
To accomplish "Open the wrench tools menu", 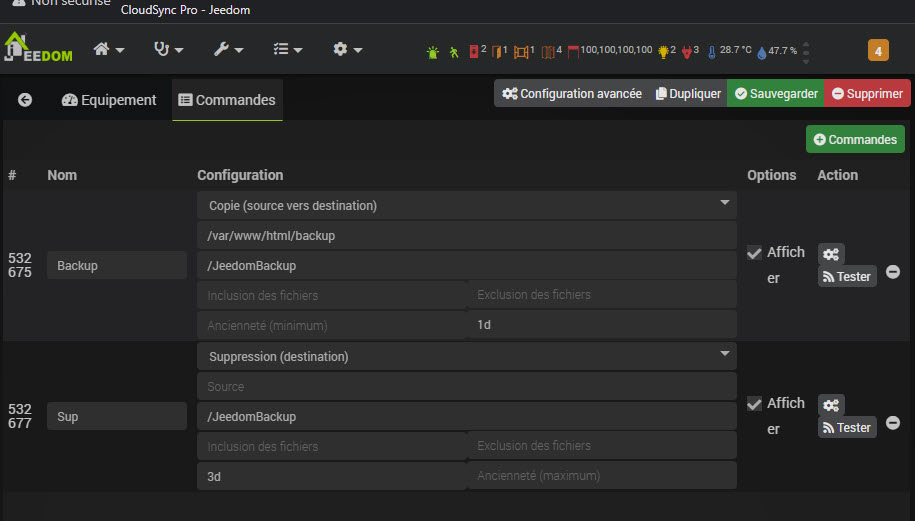I will pyautogui.click(x=228, y=49).
